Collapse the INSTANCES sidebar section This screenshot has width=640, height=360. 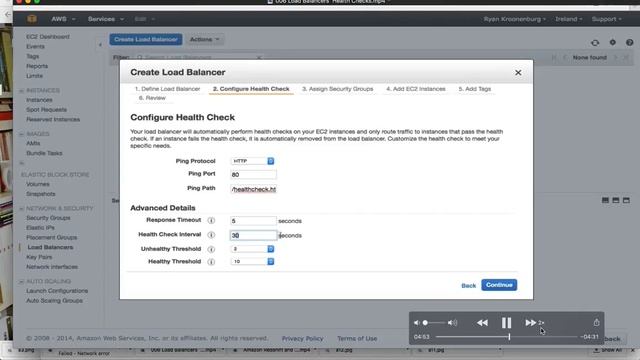21,91
